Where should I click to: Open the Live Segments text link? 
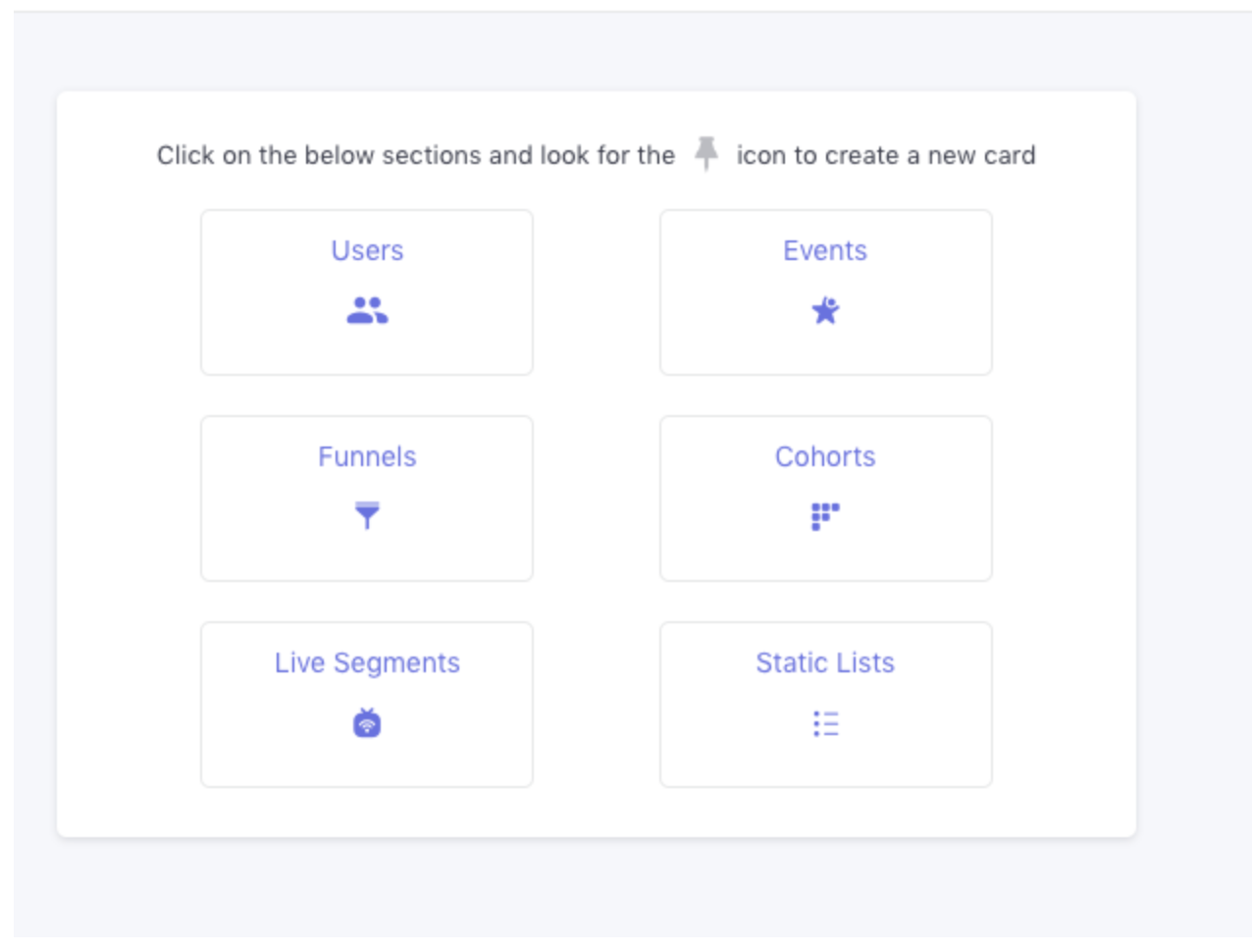coord(367,663)
